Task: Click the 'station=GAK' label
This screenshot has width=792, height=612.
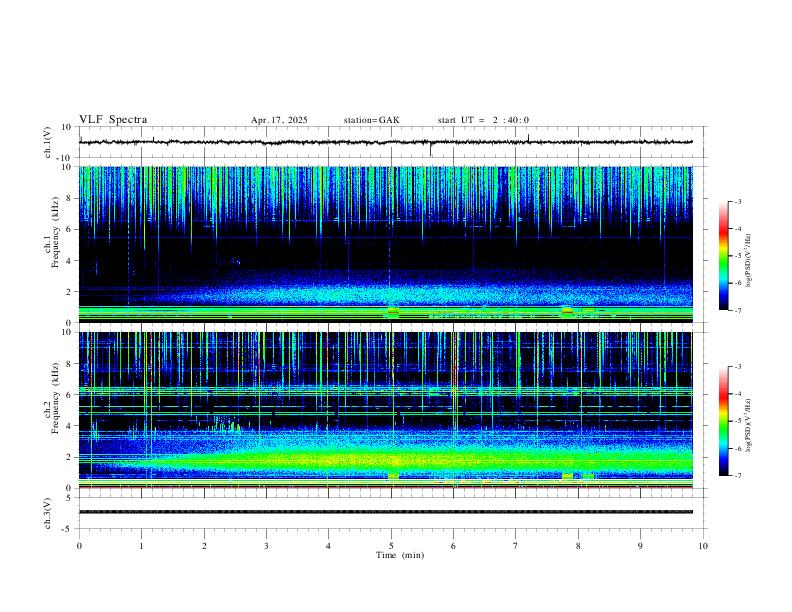Action: 371,120
